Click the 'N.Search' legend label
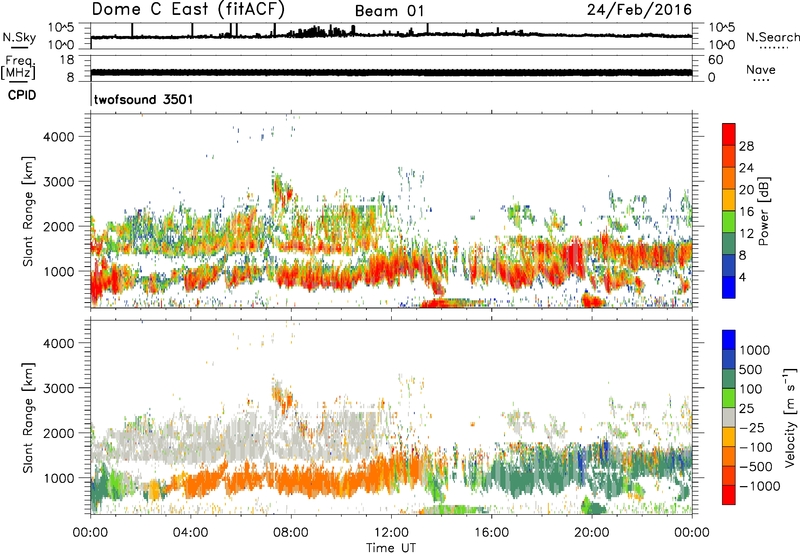 pyautogui.click(x=772, y=37)
